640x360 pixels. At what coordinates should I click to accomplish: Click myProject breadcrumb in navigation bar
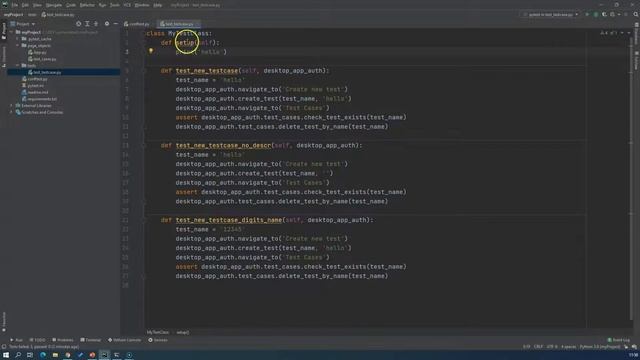point(13,15)
